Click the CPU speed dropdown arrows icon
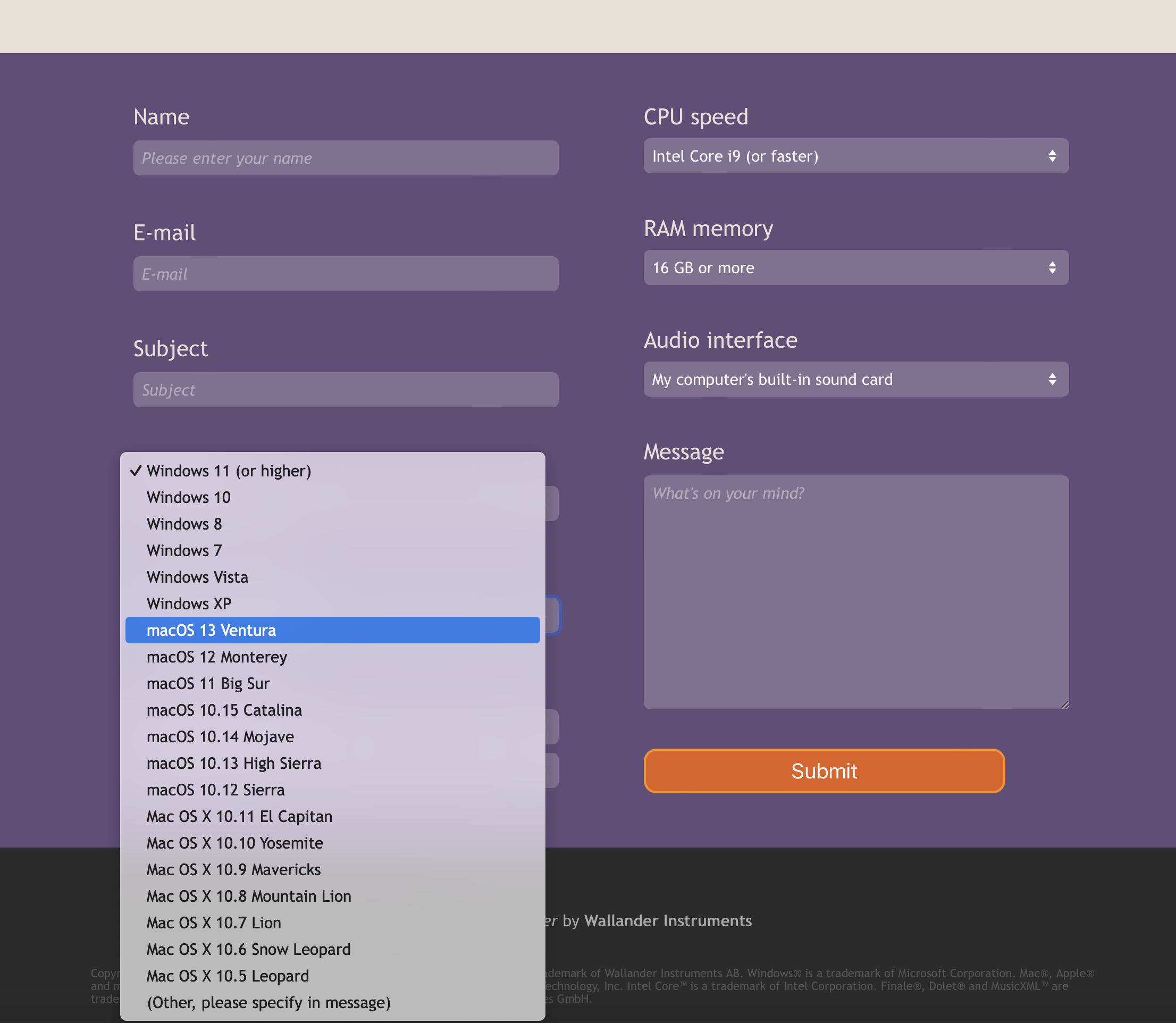The height and width of the screenshot is (1023, 1176). [1052, 156]
